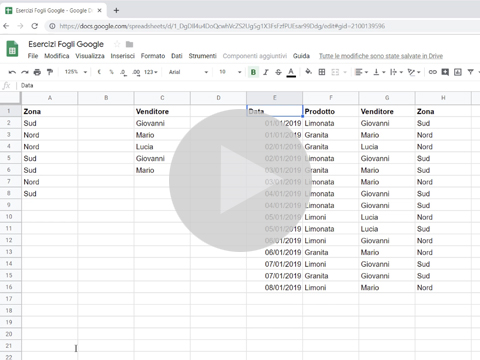Select row 16 header
480x360 pixels.
tap(9, 287)
